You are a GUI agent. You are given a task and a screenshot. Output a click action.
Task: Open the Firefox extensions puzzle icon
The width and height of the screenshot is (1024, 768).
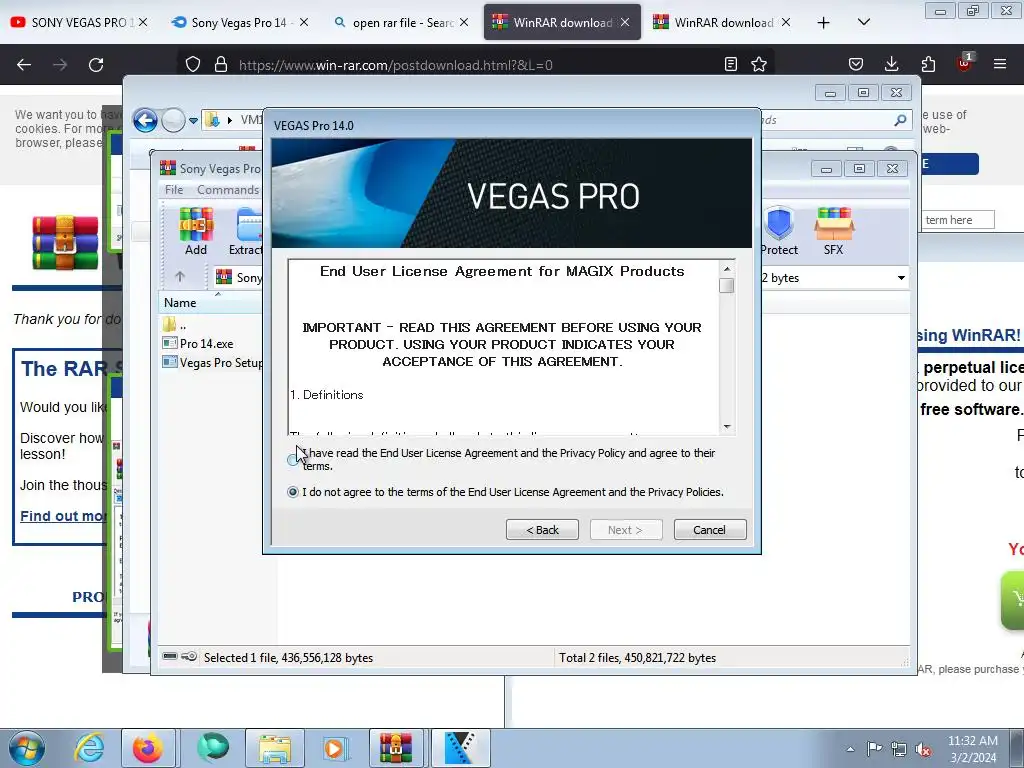tap(928, 64)
